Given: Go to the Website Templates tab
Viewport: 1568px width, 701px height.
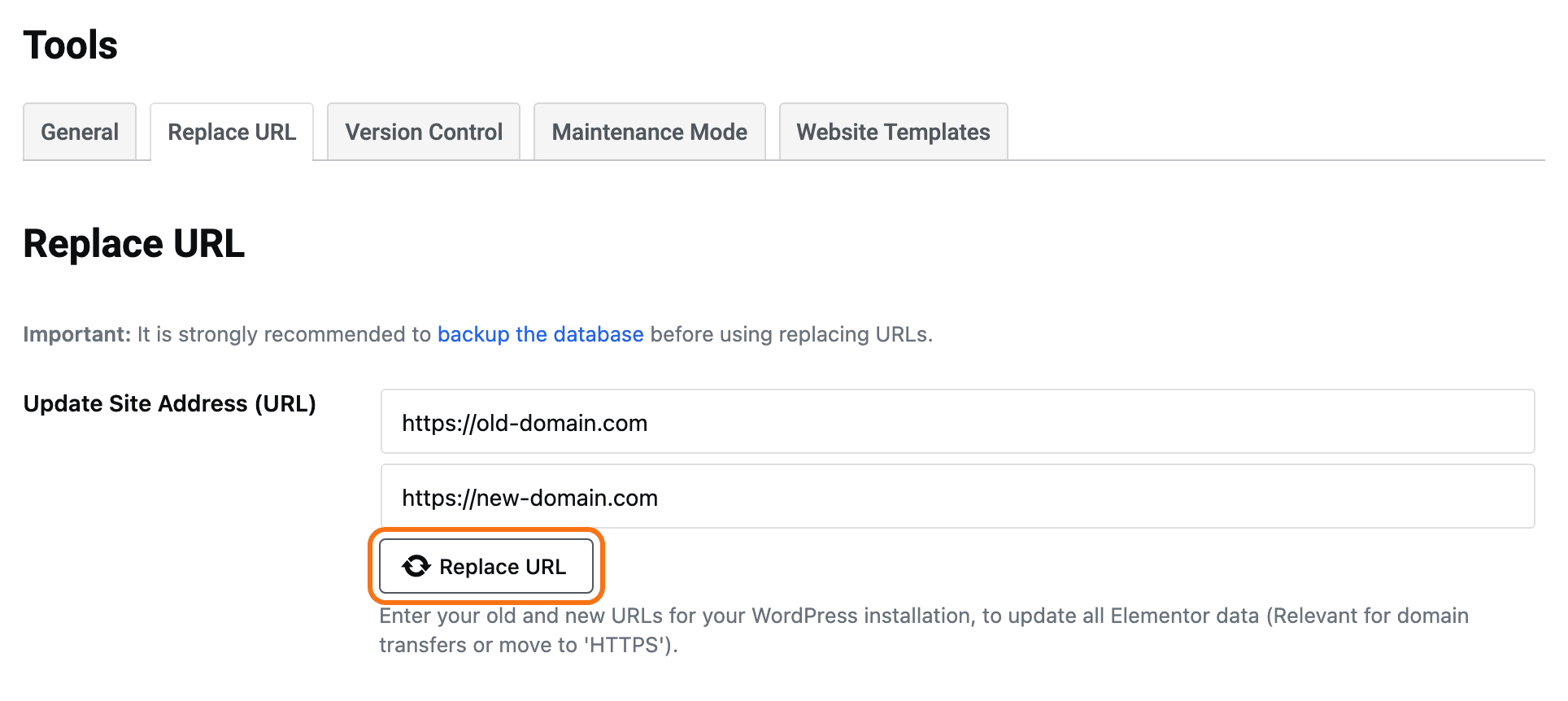Looking at the screenshot, I should (x=894, y=132).
